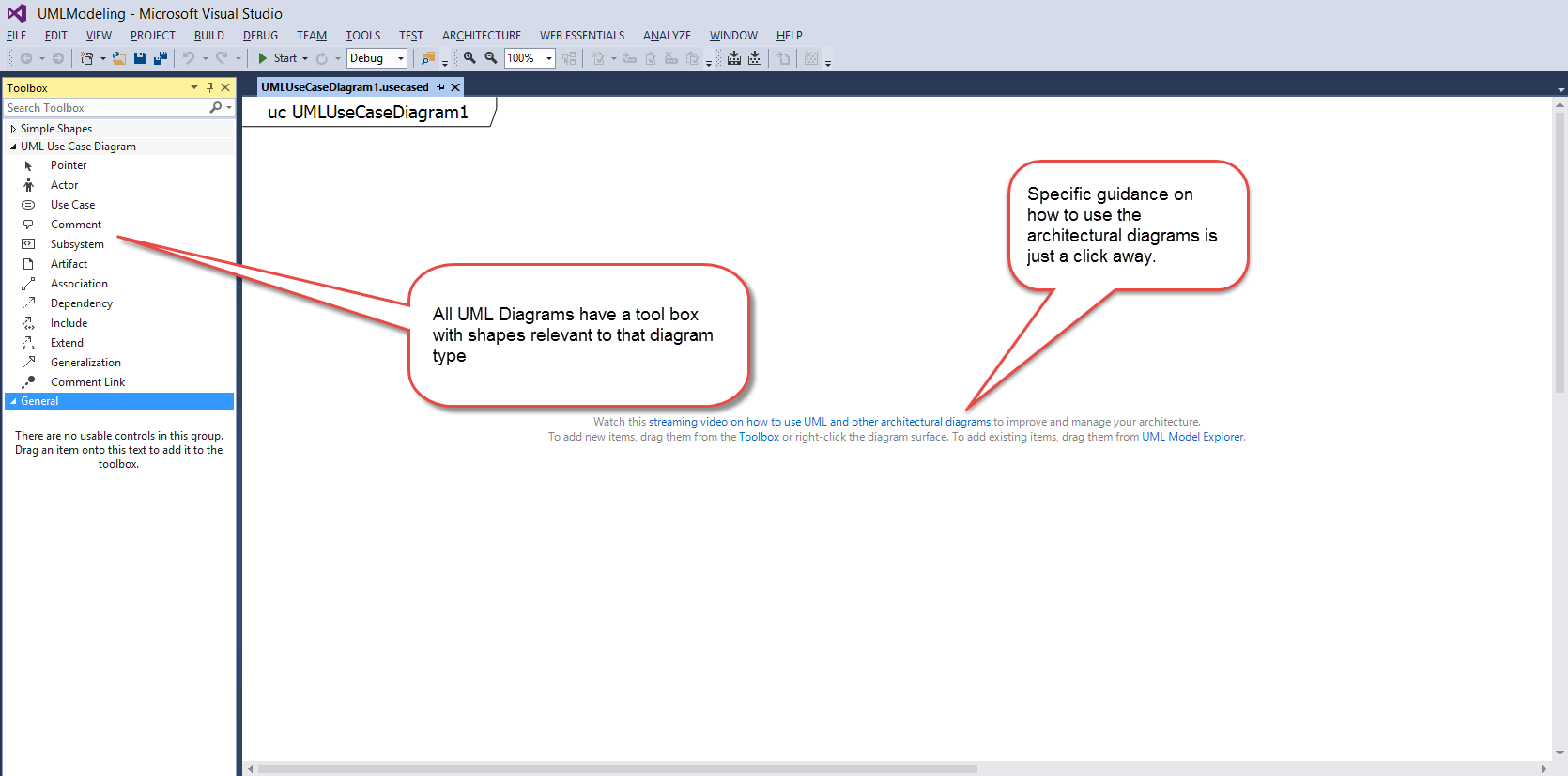Open the Start button dropdown arrow
Image resolution: width=1568 pixels, height=776 pixels.
305,58
